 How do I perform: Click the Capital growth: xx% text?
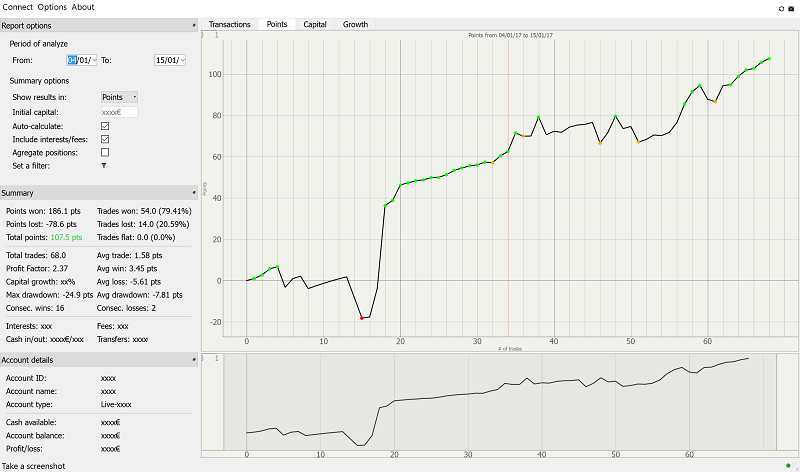(40, 282)
